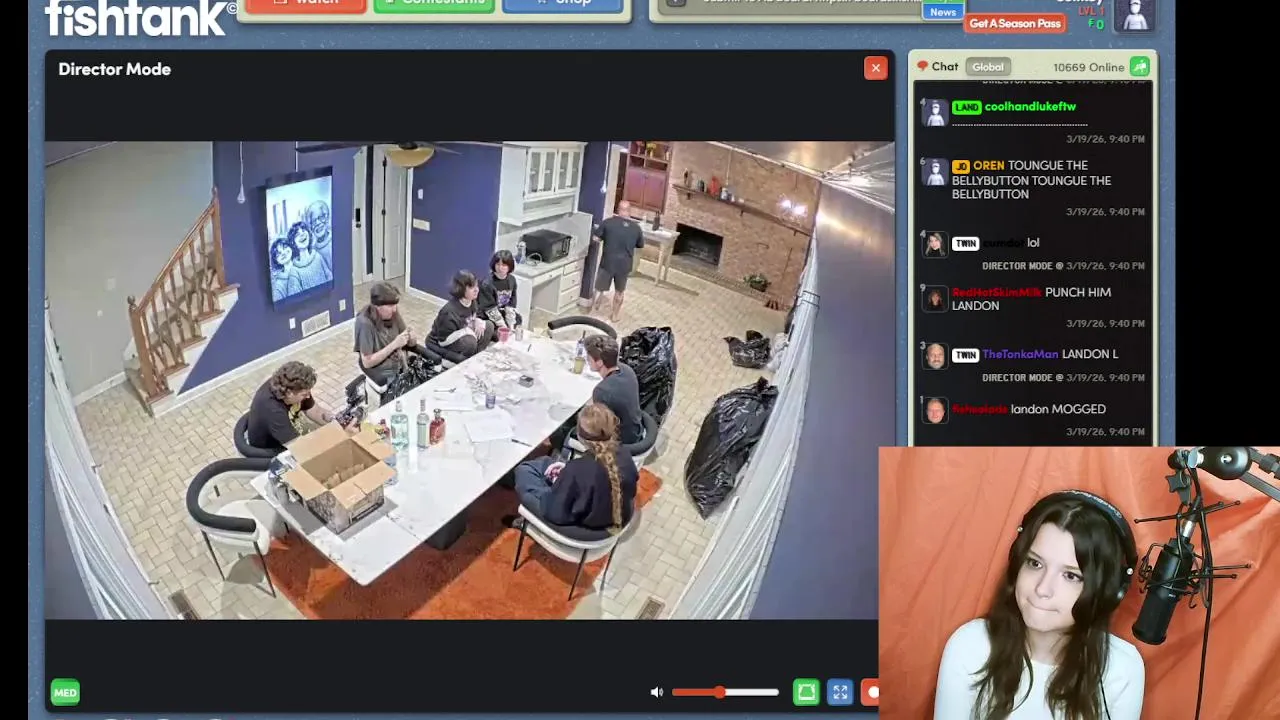
Task: Change the MED video quality setting
Action: [x=65, y=692]
